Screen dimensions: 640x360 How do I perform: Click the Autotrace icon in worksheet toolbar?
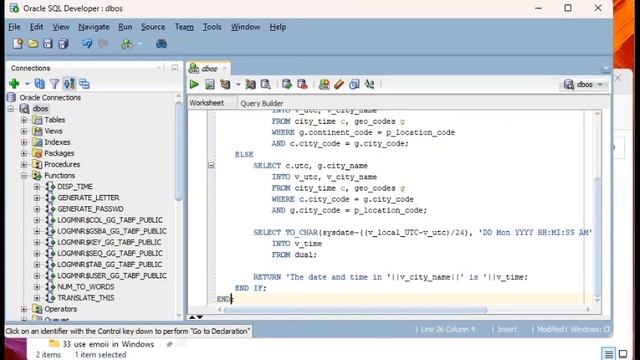click(250, 84)
